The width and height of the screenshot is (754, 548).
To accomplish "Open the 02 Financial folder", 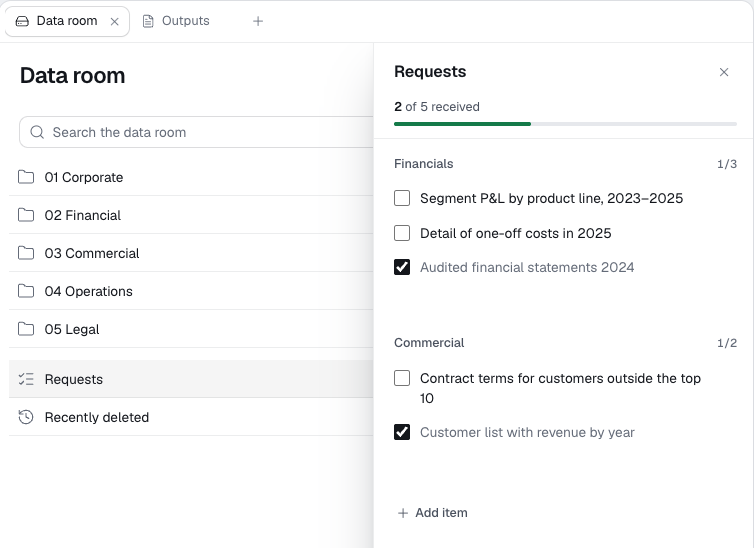I will (x=191, y=215).
